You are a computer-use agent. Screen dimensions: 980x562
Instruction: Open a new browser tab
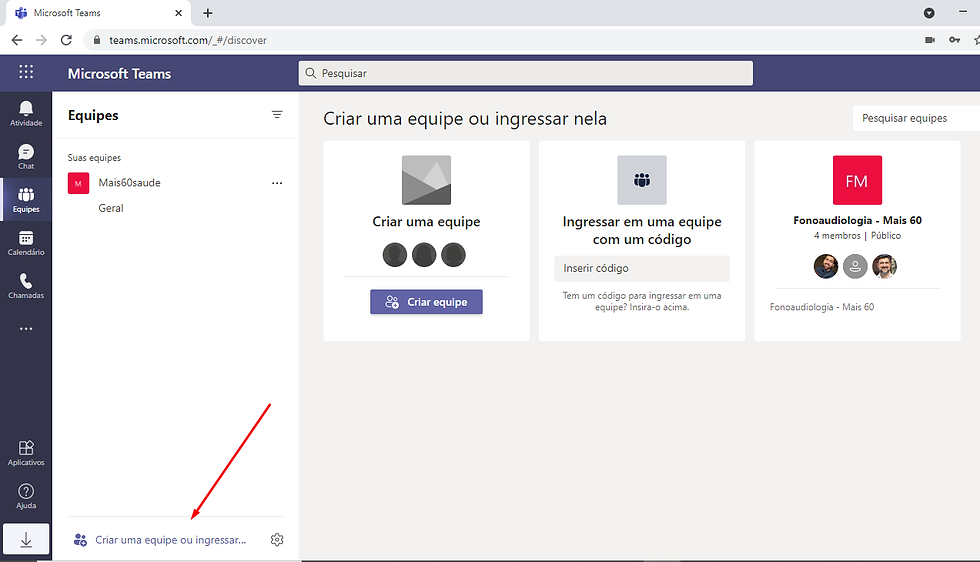[208, 13]
